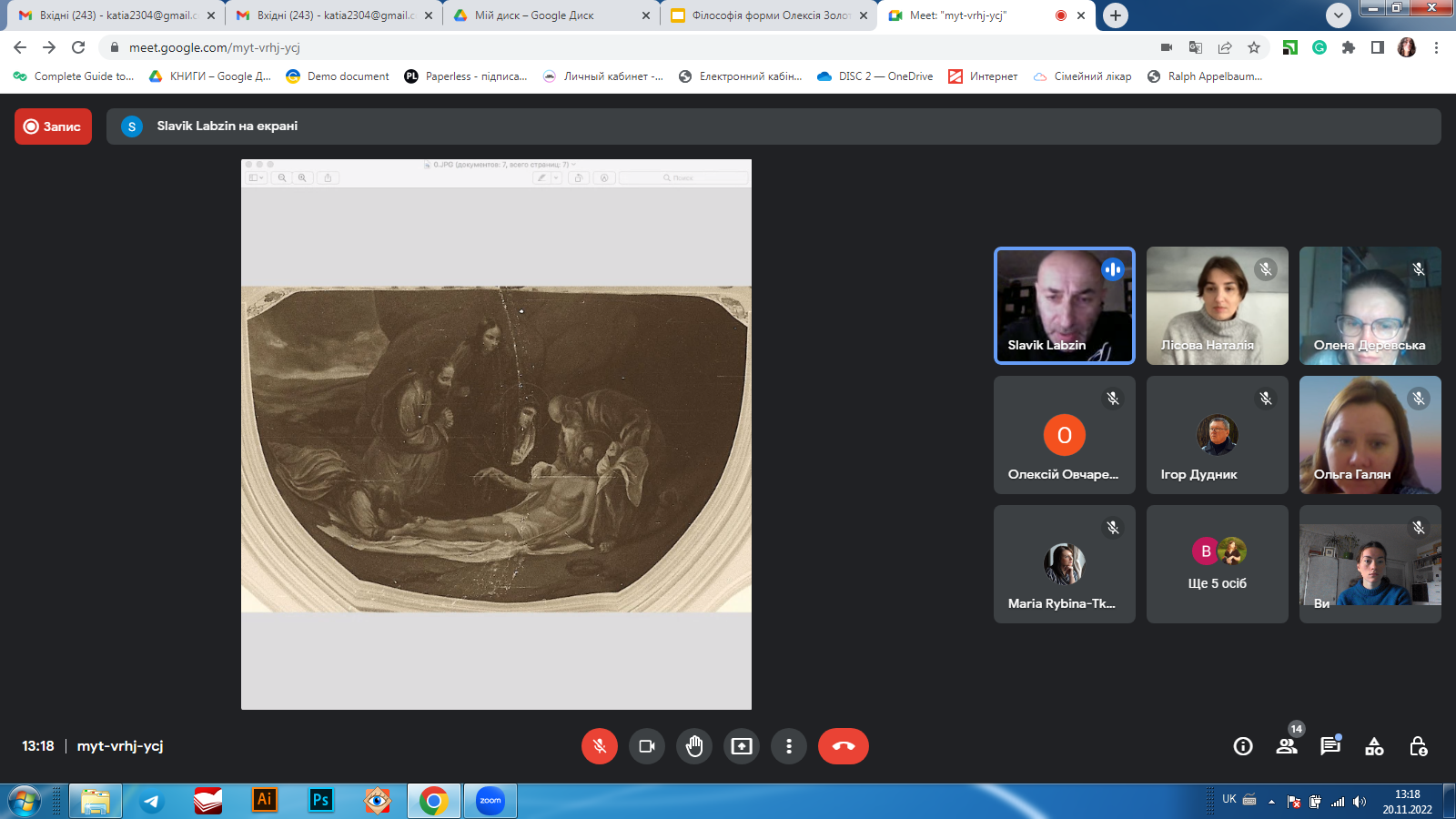This screenshot has height=819, width=1456.
Task: Open the tab search dropdown
Action: 1338,15
